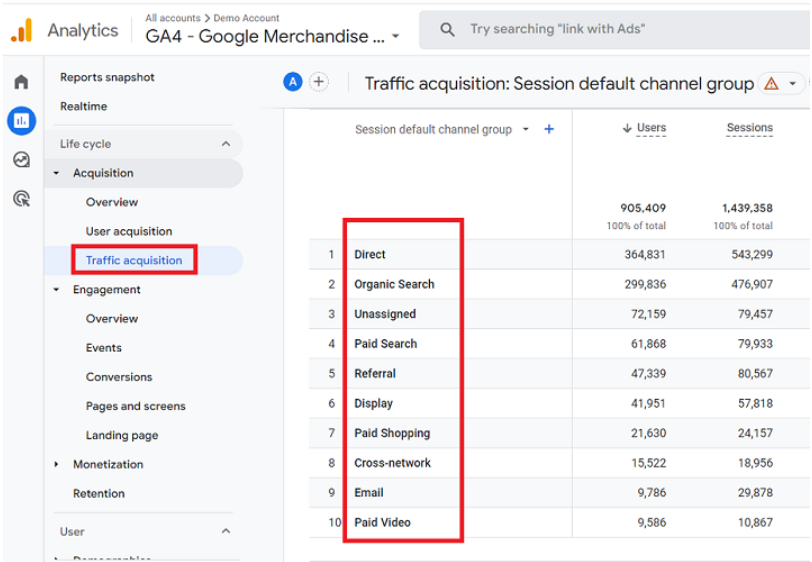Open the Advertising cursor target icon
The width and height of the screenshot is (812, 562).
pyautogui.click(x=21, y=198)
